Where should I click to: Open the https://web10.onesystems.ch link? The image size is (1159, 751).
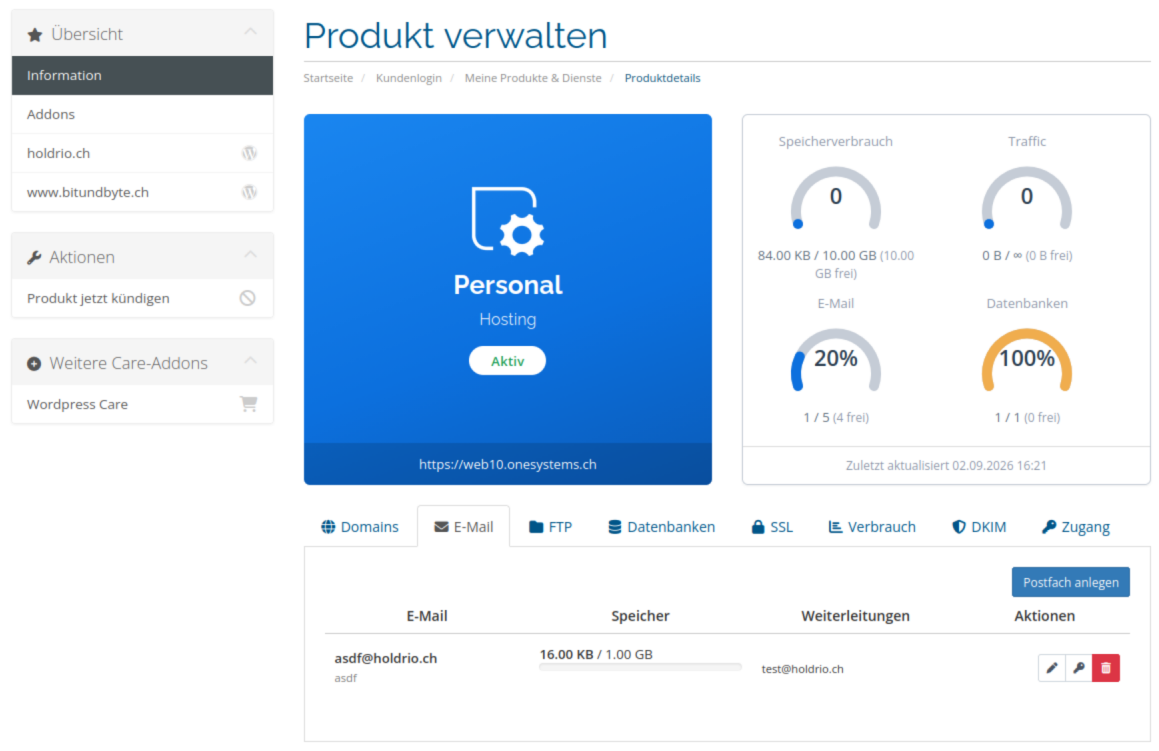click(x=508, y=464)
